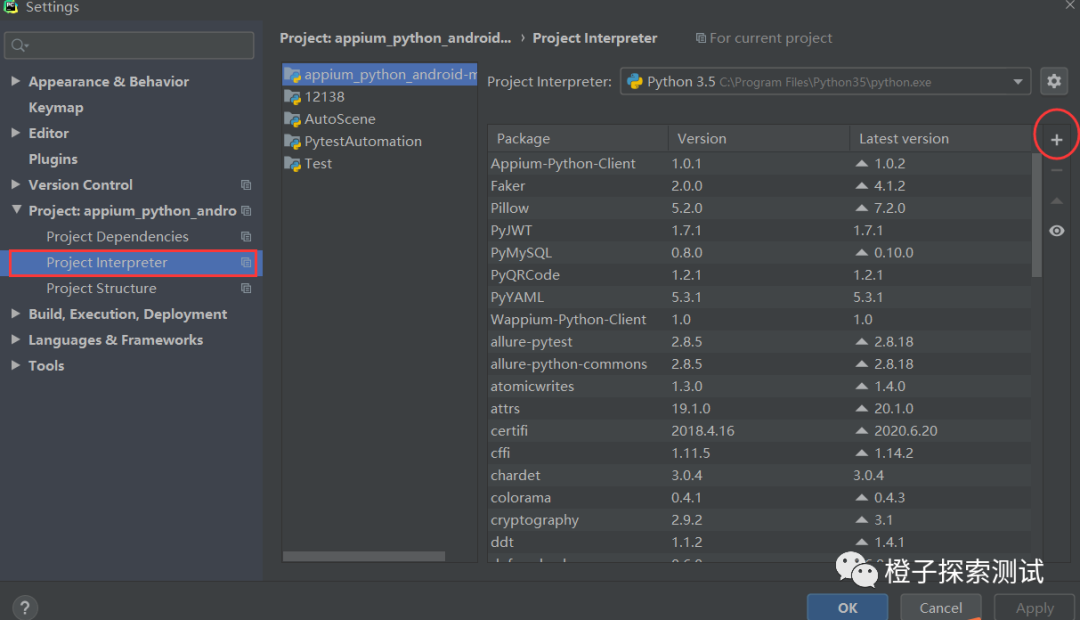Select the PyYAML package row

759,297
